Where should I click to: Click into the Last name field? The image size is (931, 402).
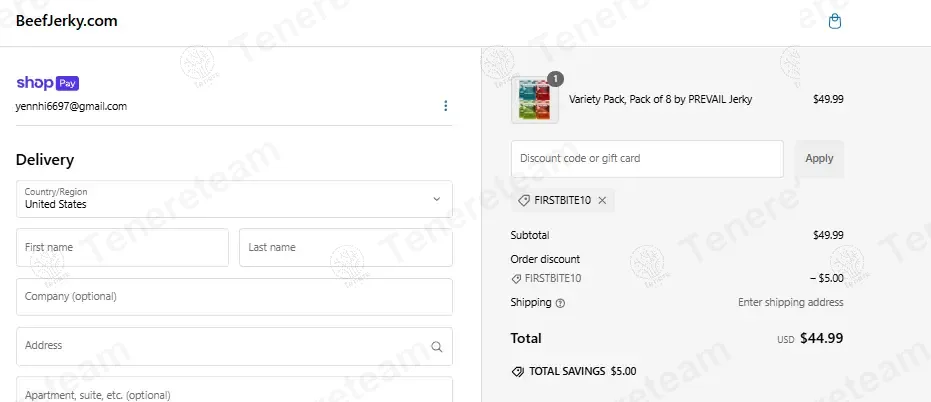coord(345,248)
